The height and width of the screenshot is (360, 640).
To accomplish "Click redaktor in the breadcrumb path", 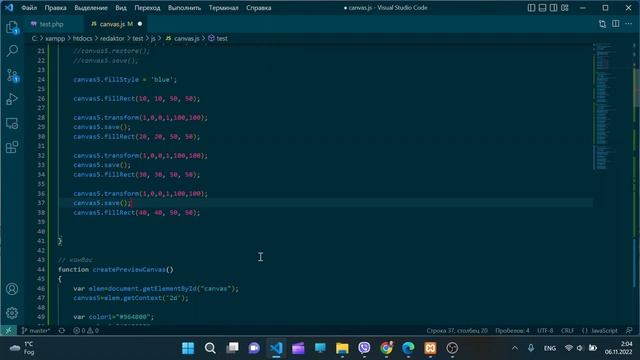I will 112,38.
